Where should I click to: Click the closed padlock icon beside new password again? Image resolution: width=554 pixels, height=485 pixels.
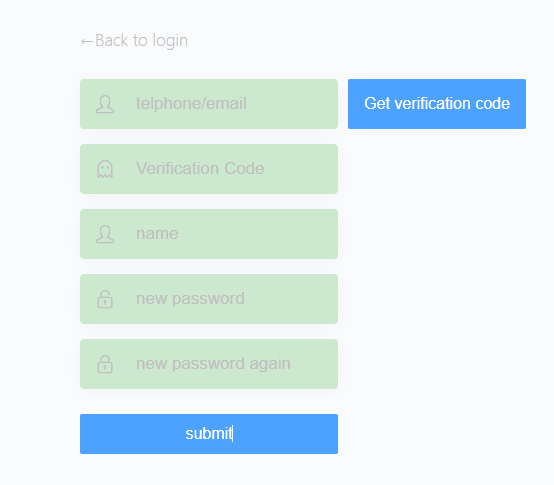[x=105, y=364]
